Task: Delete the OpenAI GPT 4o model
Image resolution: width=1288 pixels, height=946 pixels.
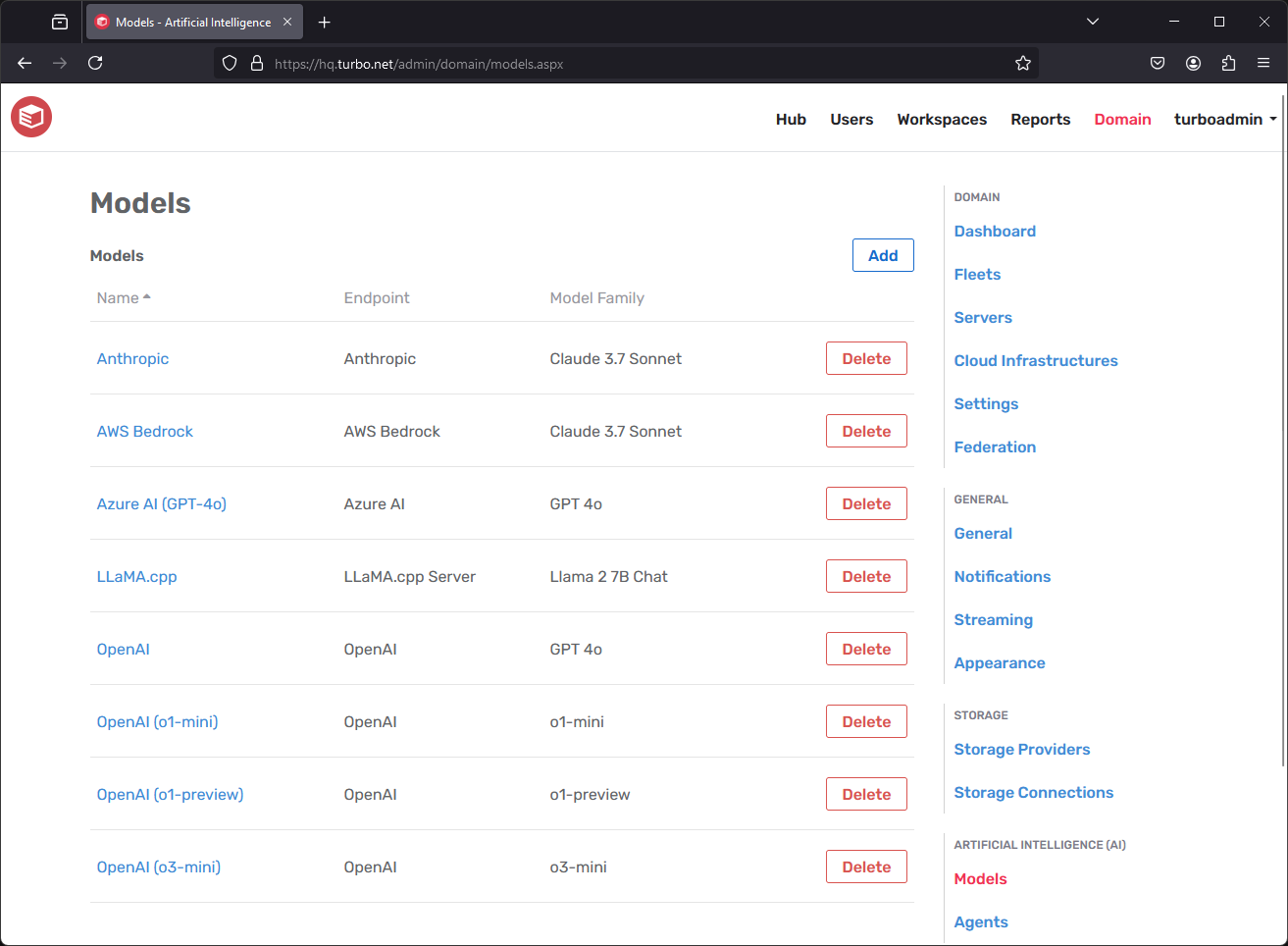Action: click(866, 649)
